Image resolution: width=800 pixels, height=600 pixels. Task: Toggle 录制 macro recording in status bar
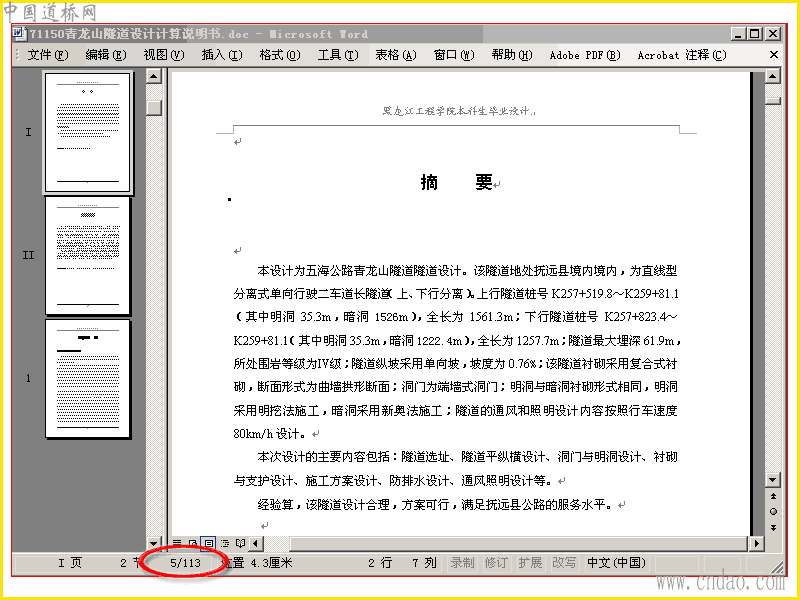coord(462,562)
